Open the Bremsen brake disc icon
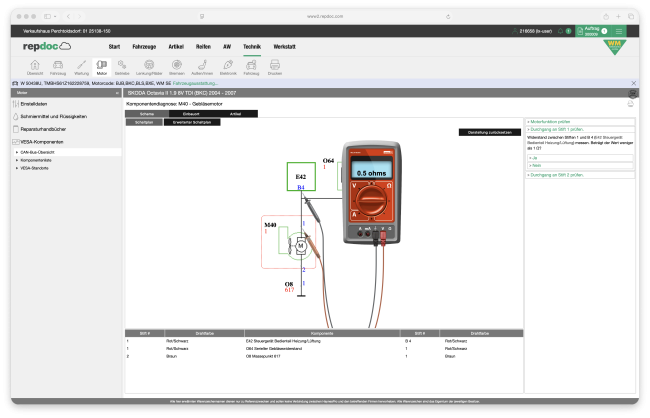 [x=176, y=66]
